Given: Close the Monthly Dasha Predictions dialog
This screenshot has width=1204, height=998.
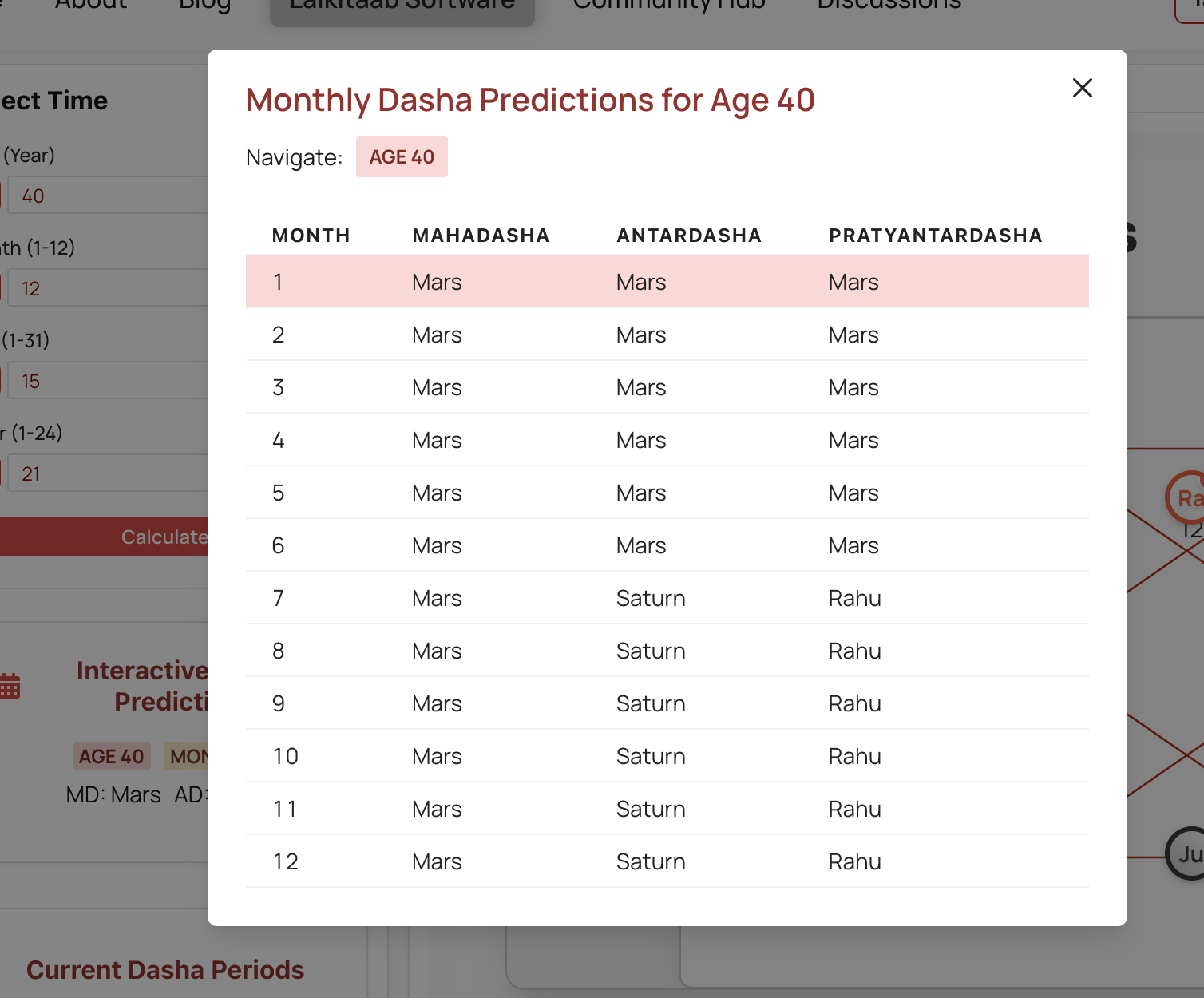Looking at the screenshot, I should (1082, 88).
